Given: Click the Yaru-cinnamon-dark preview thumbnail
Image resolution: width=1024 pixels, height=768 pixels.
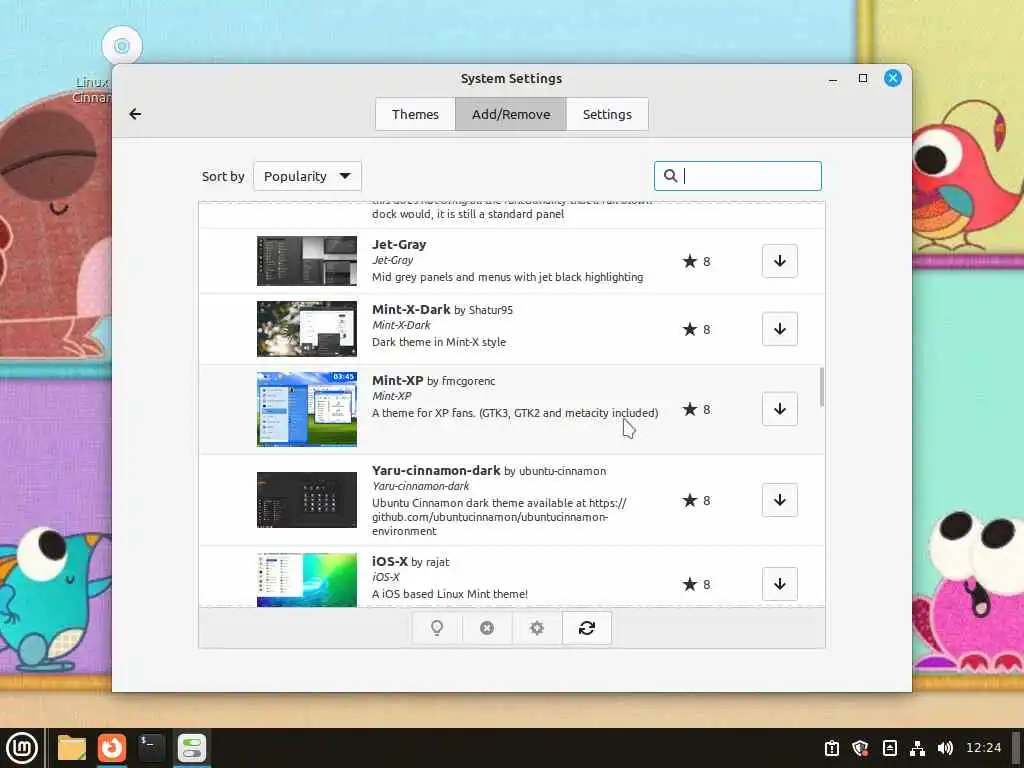Looking at the screenshot, I should pos(307,500).
